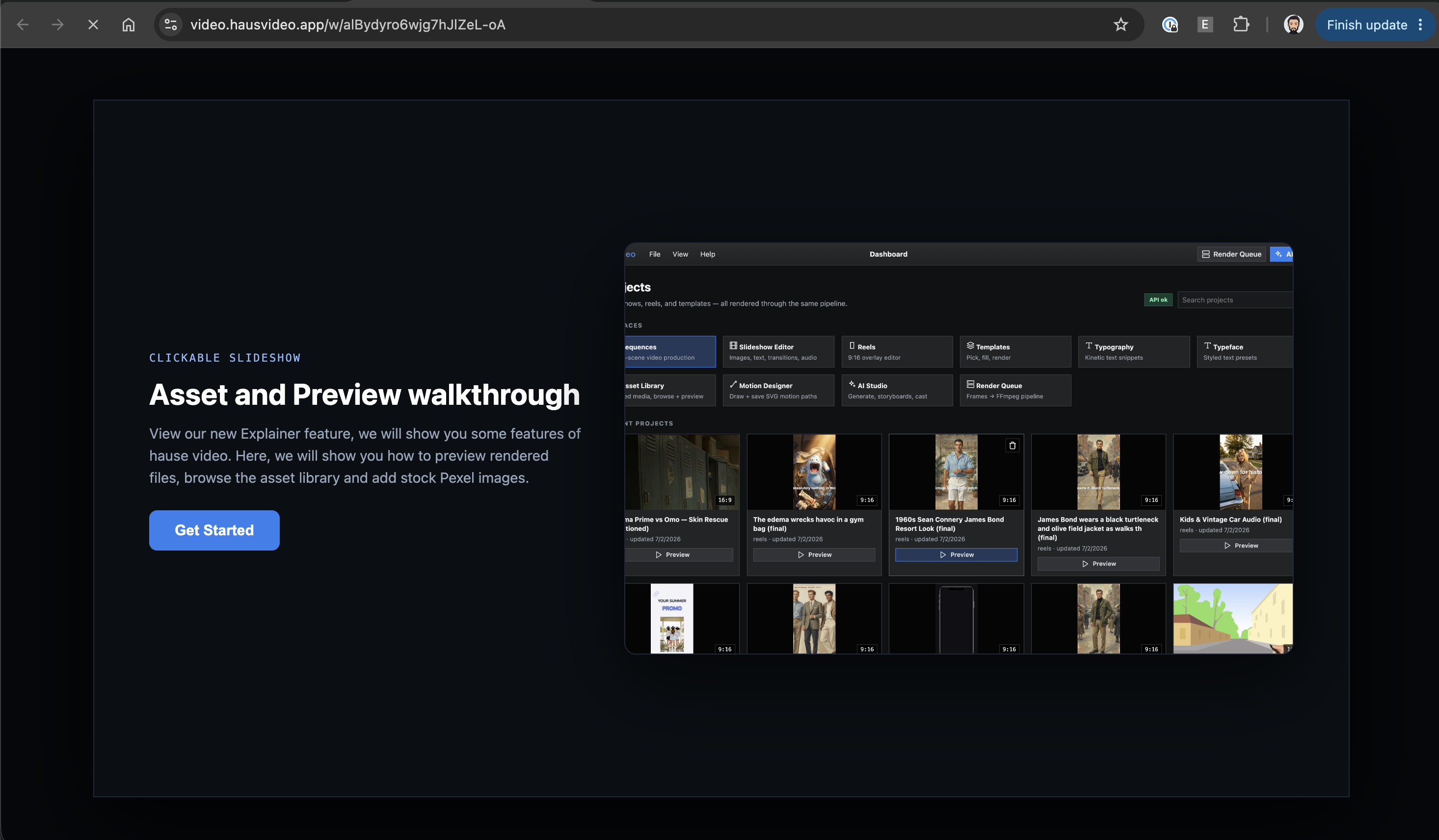Open the black turtleneck James Bond thumbnail

[x=1098, y=472]
